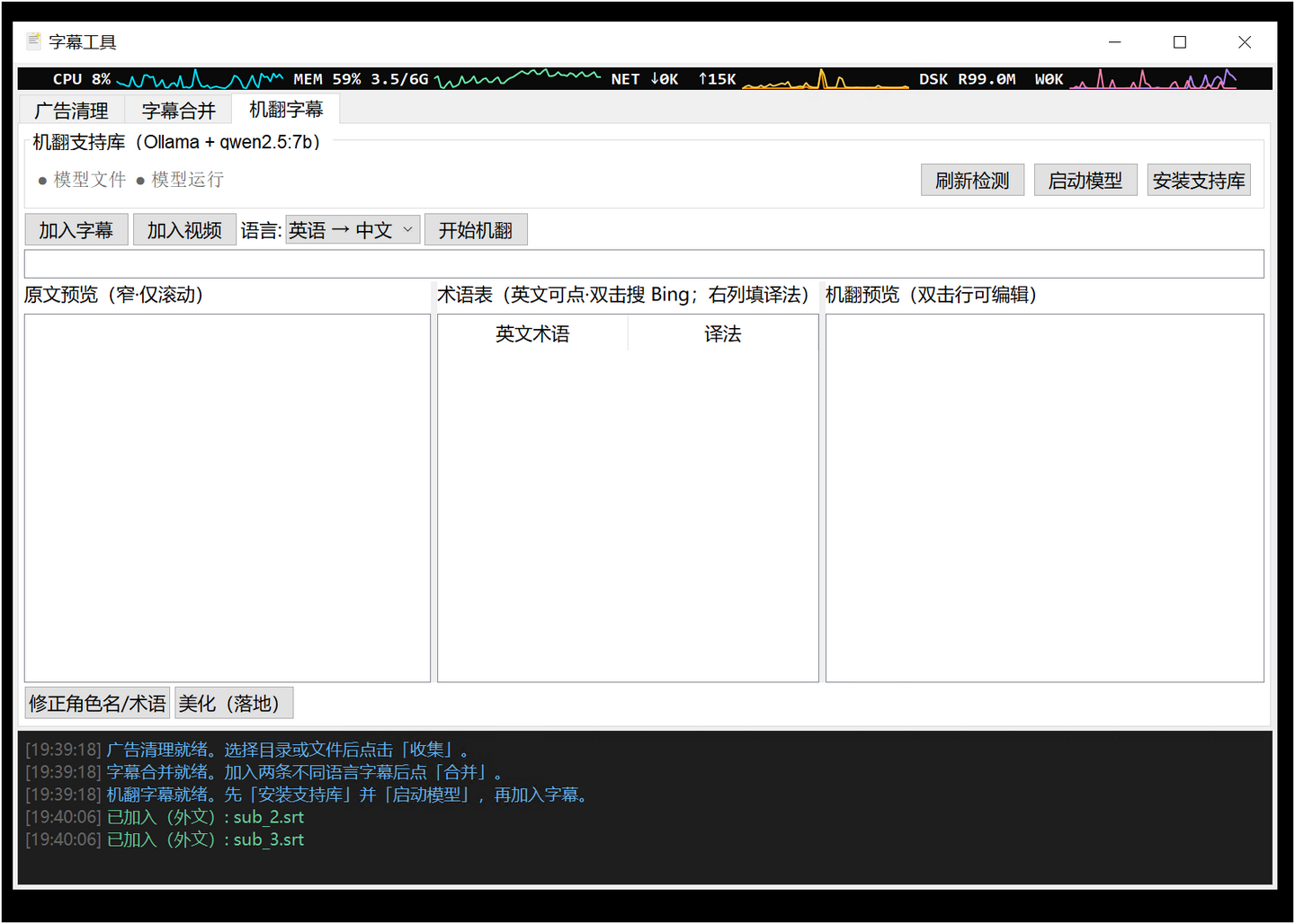This screenshot has width=1295, height=924.
Task: Select the 英文术语 column header
Action: pos(532,333)
